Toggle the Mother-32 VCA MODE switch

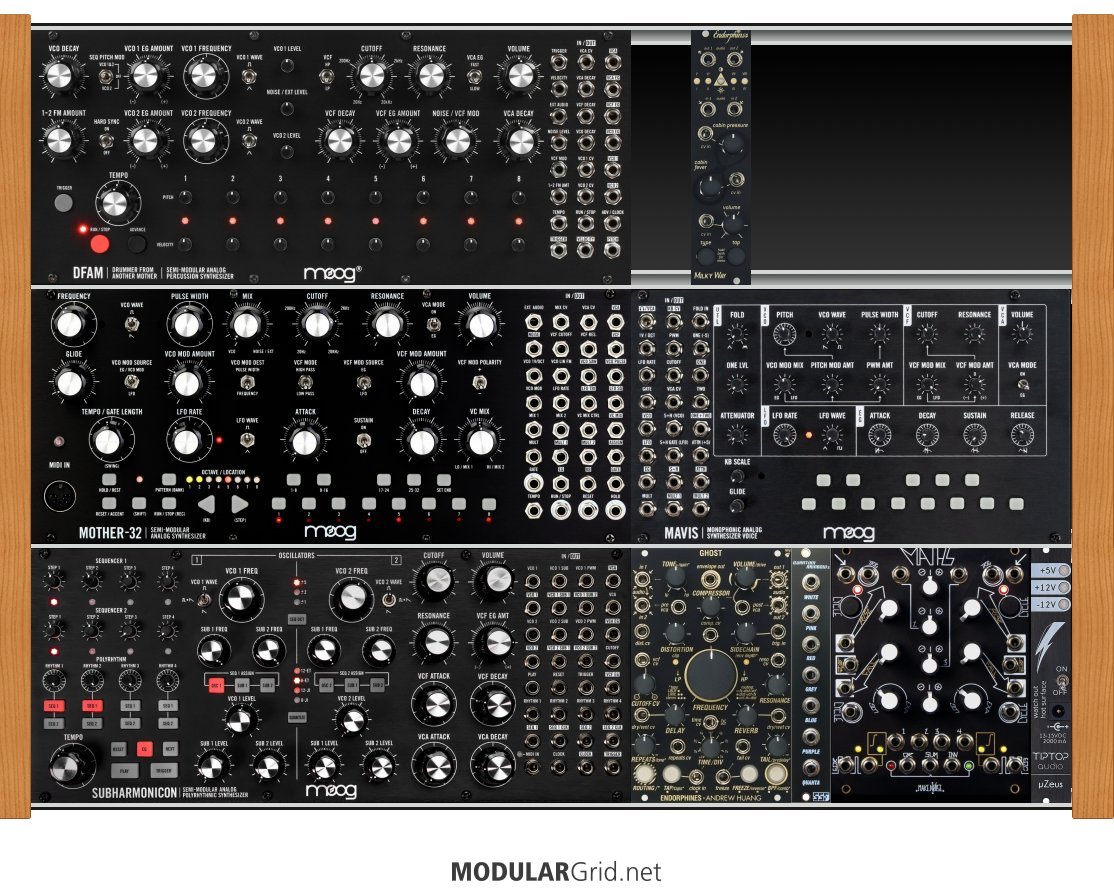(433, 324)
